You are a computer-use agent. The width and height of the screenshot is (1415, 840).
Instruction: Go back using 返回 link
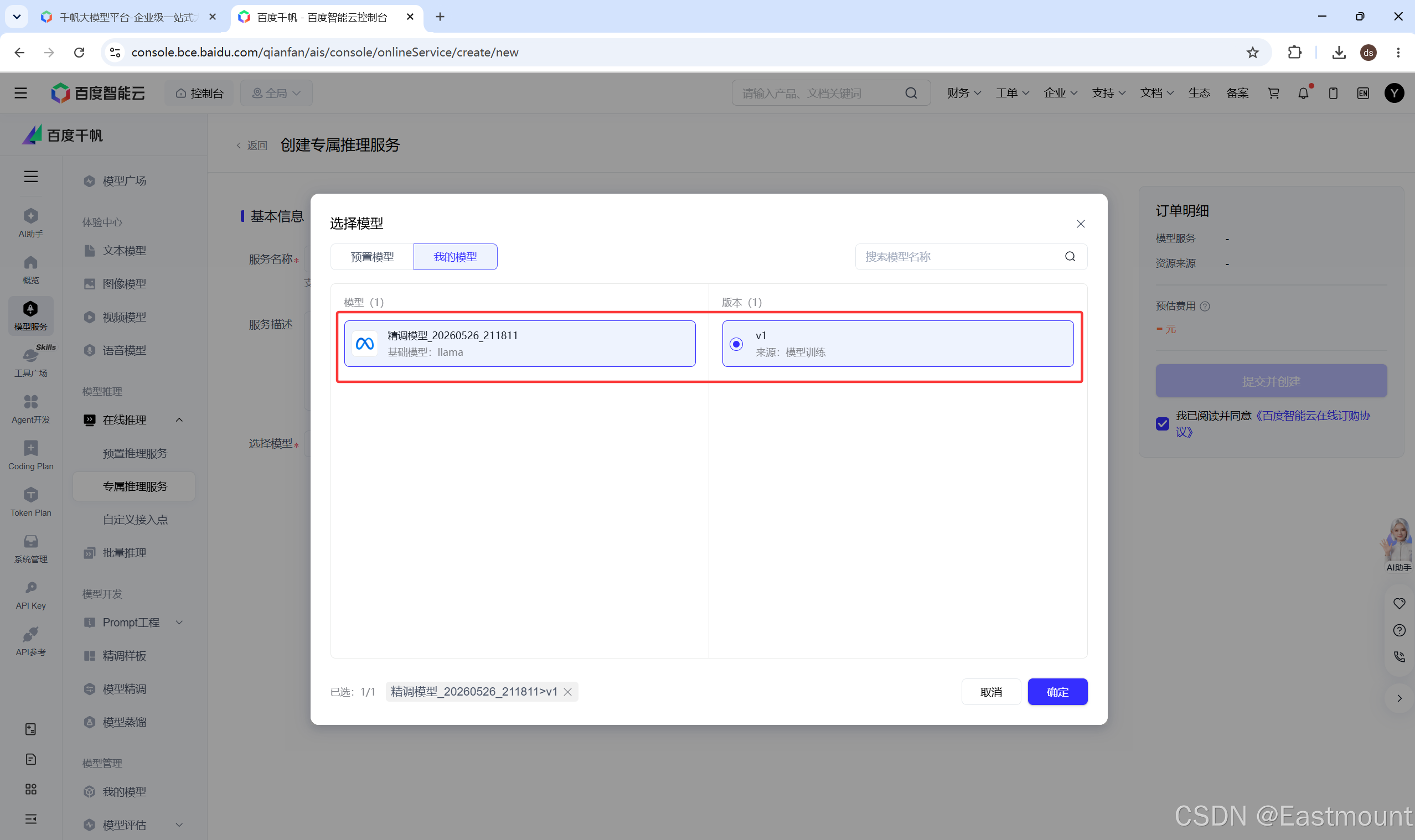(x=251, y=146)
